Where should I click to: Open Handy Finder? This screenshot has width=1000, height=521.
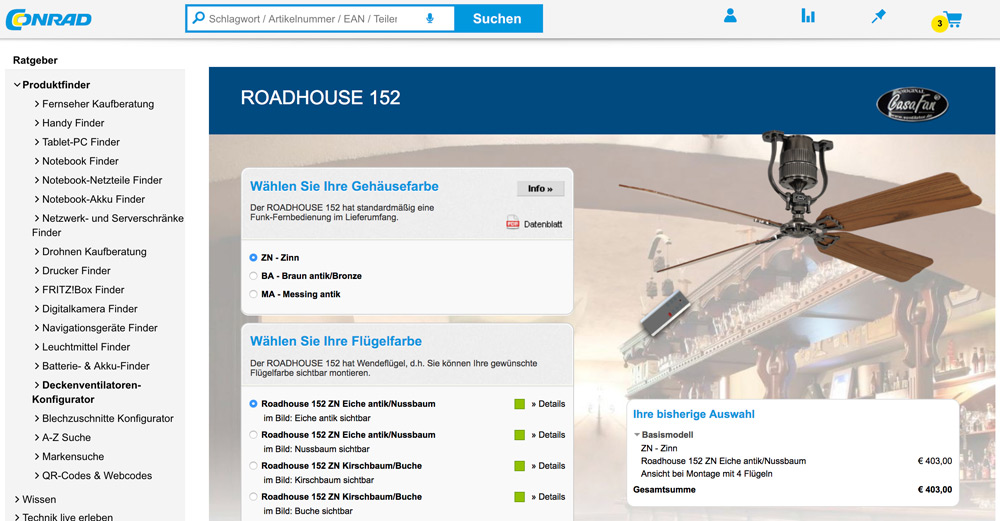point(73,123)
